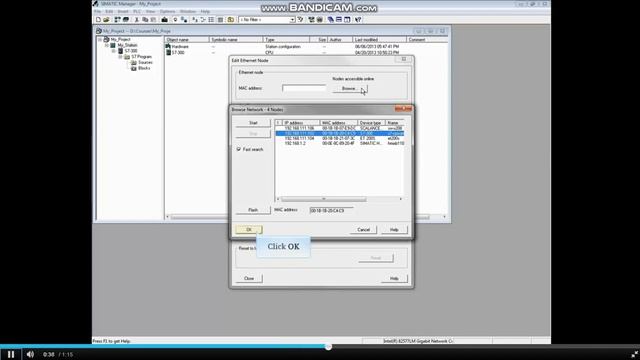
Task: Open the File menu
Action: (98, 11)
